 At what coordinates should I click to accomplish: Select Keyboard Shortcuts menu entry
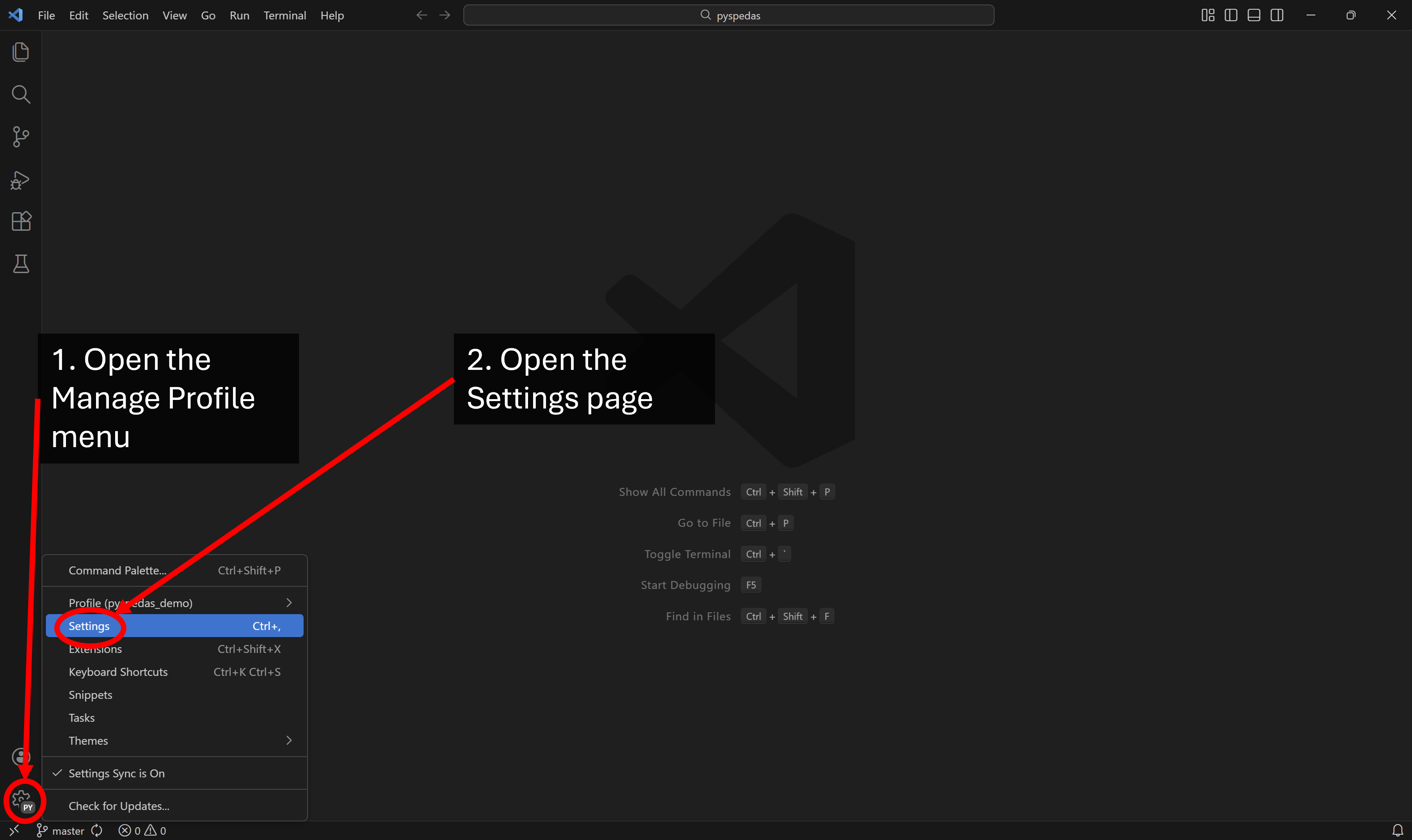point(174,672)
